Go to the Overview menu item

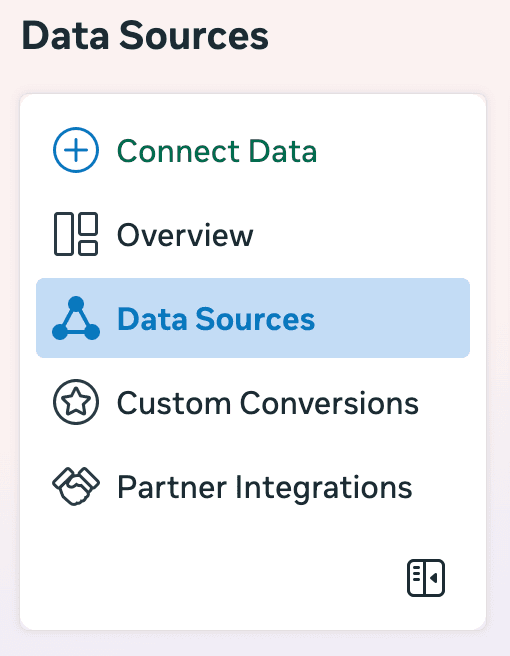(x=185, y=235)
